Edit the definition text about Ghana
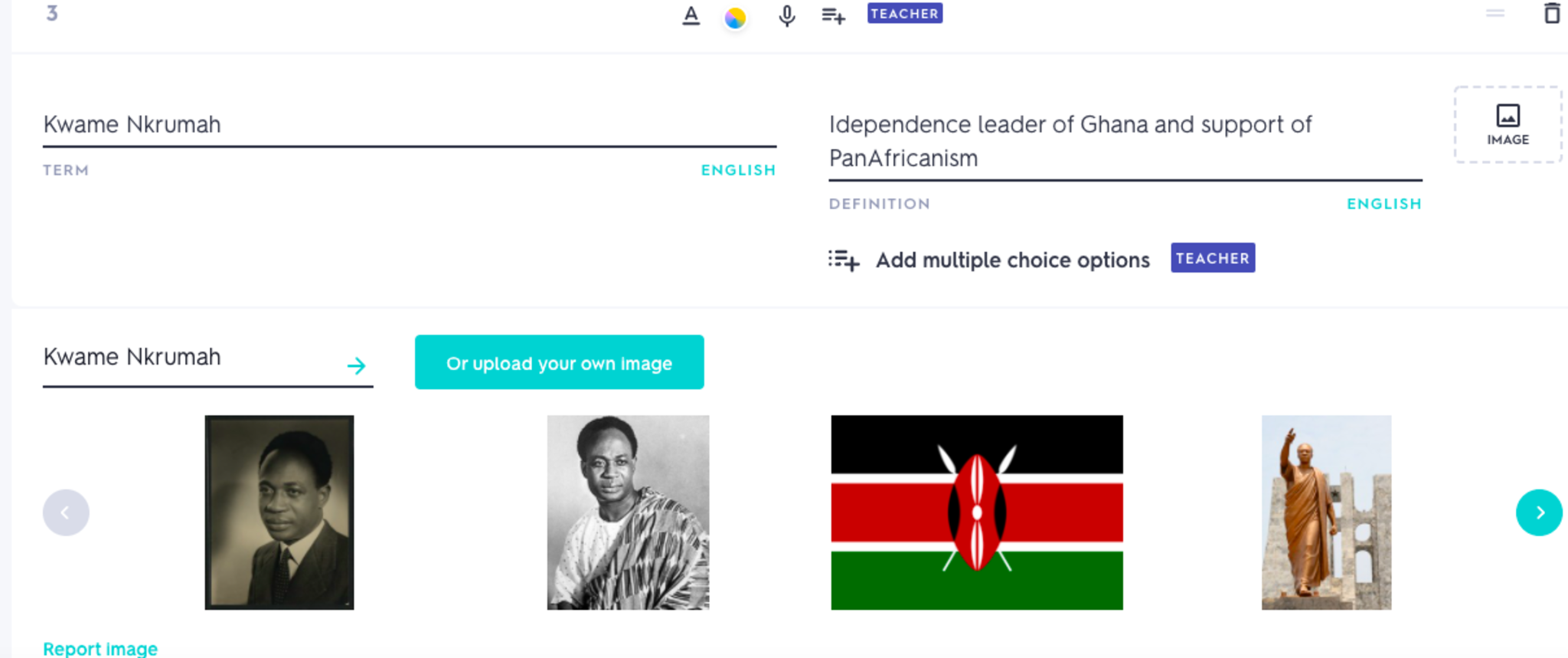 click(1124, 141)
